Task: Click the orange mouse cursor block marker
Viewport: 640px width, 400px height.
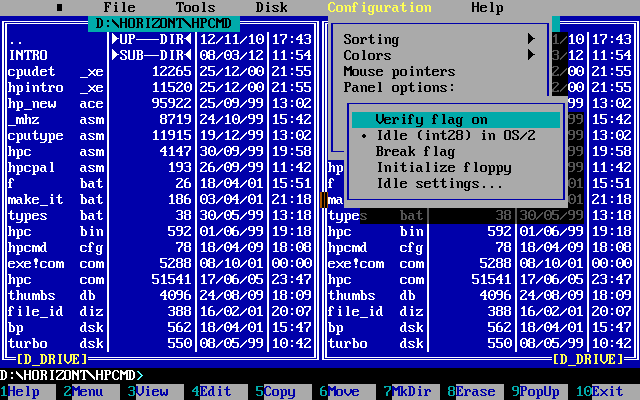Action: [x=324, y=200]
